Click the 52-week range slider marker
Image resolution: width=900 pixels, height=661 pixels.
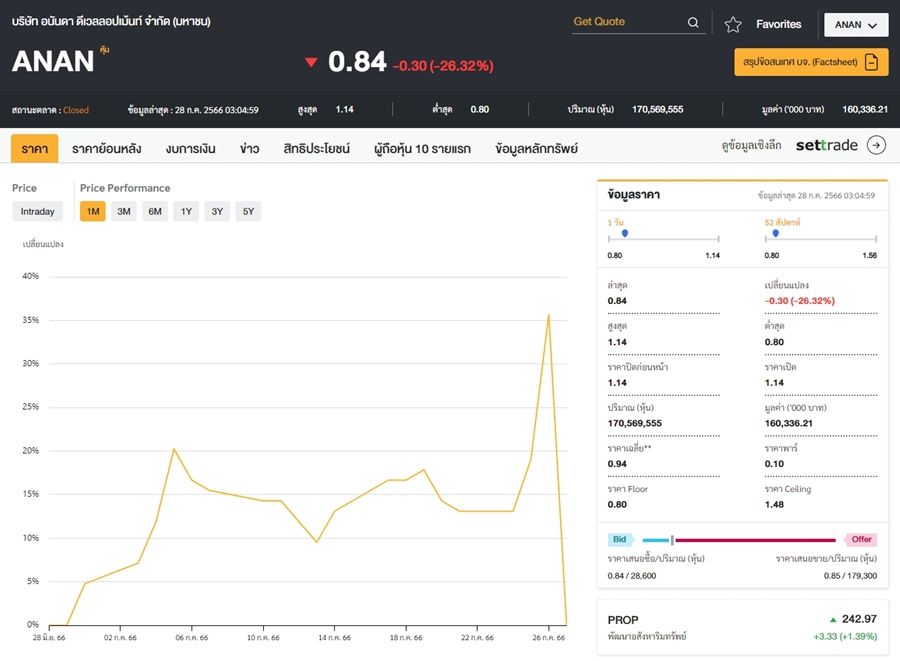775,233
